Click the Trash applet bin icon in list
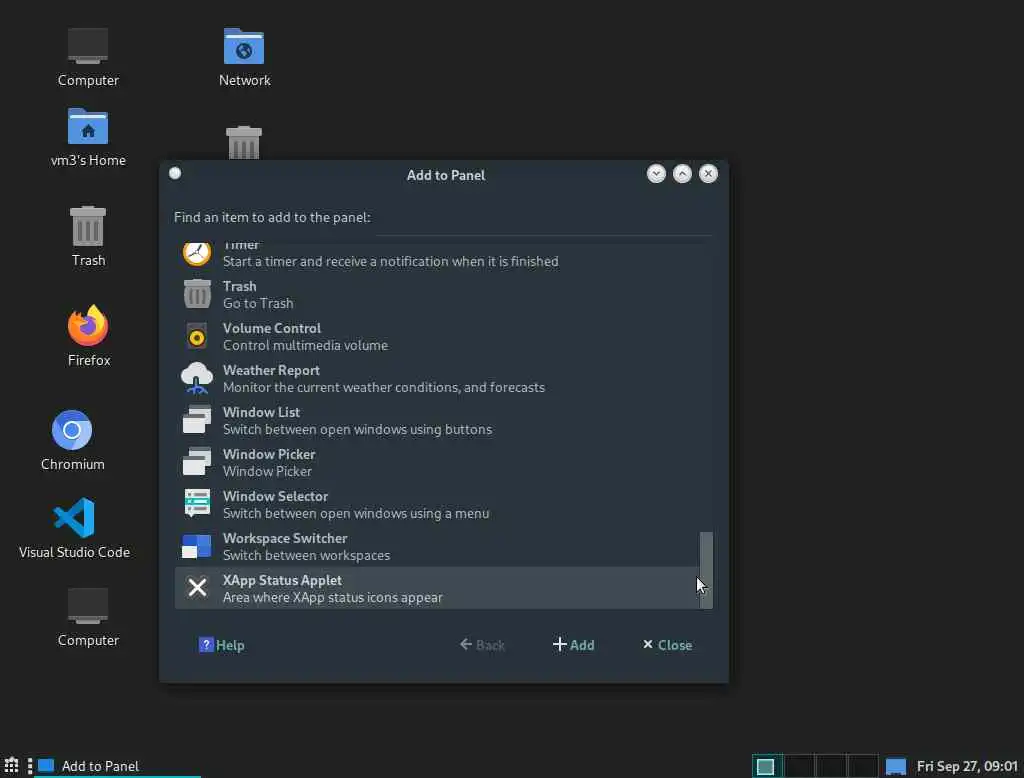This screenshot has width=1024, height=778. (197, 294)
